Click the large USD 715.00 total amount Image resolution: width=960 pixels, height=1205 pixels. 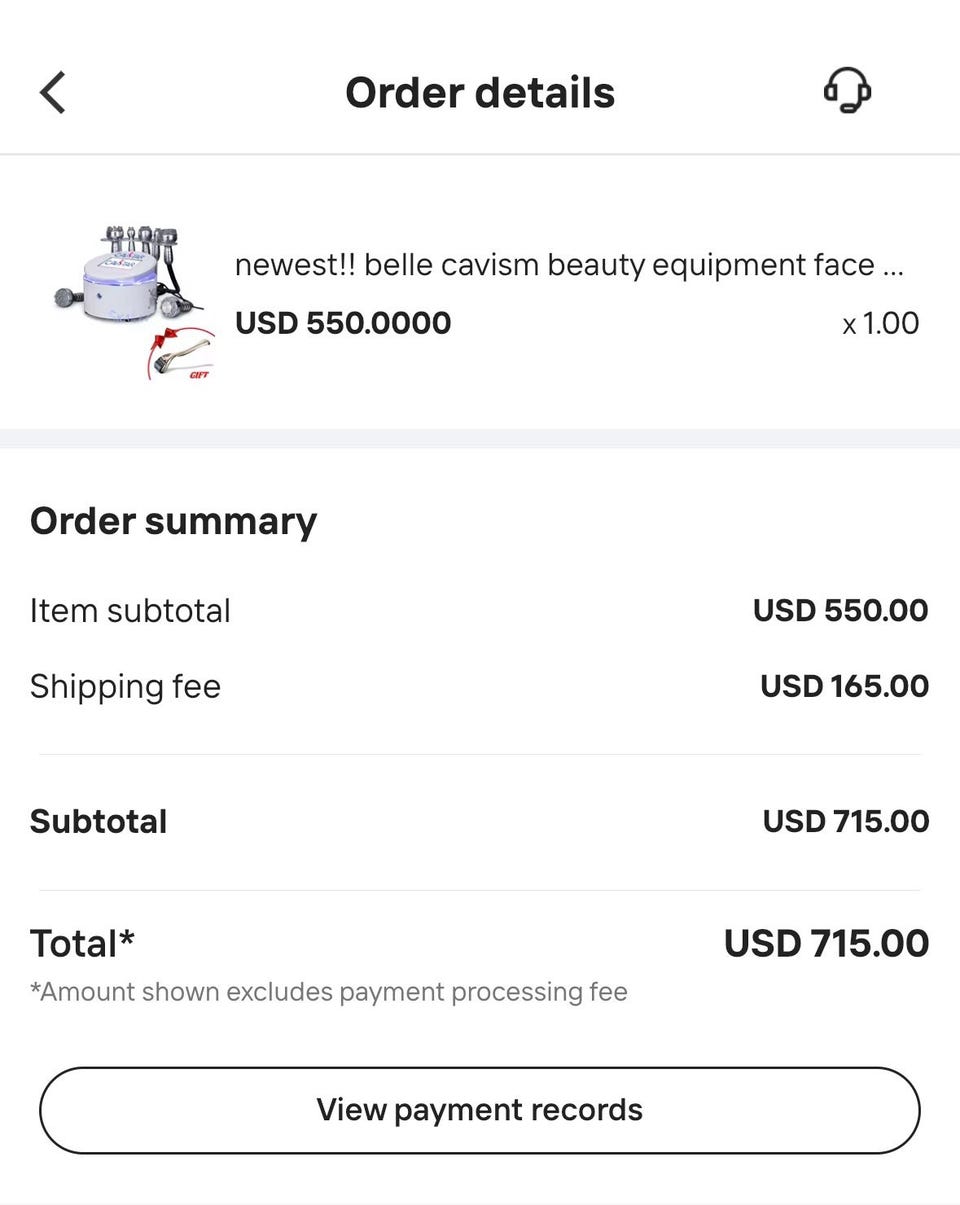[x=826, y=943]
